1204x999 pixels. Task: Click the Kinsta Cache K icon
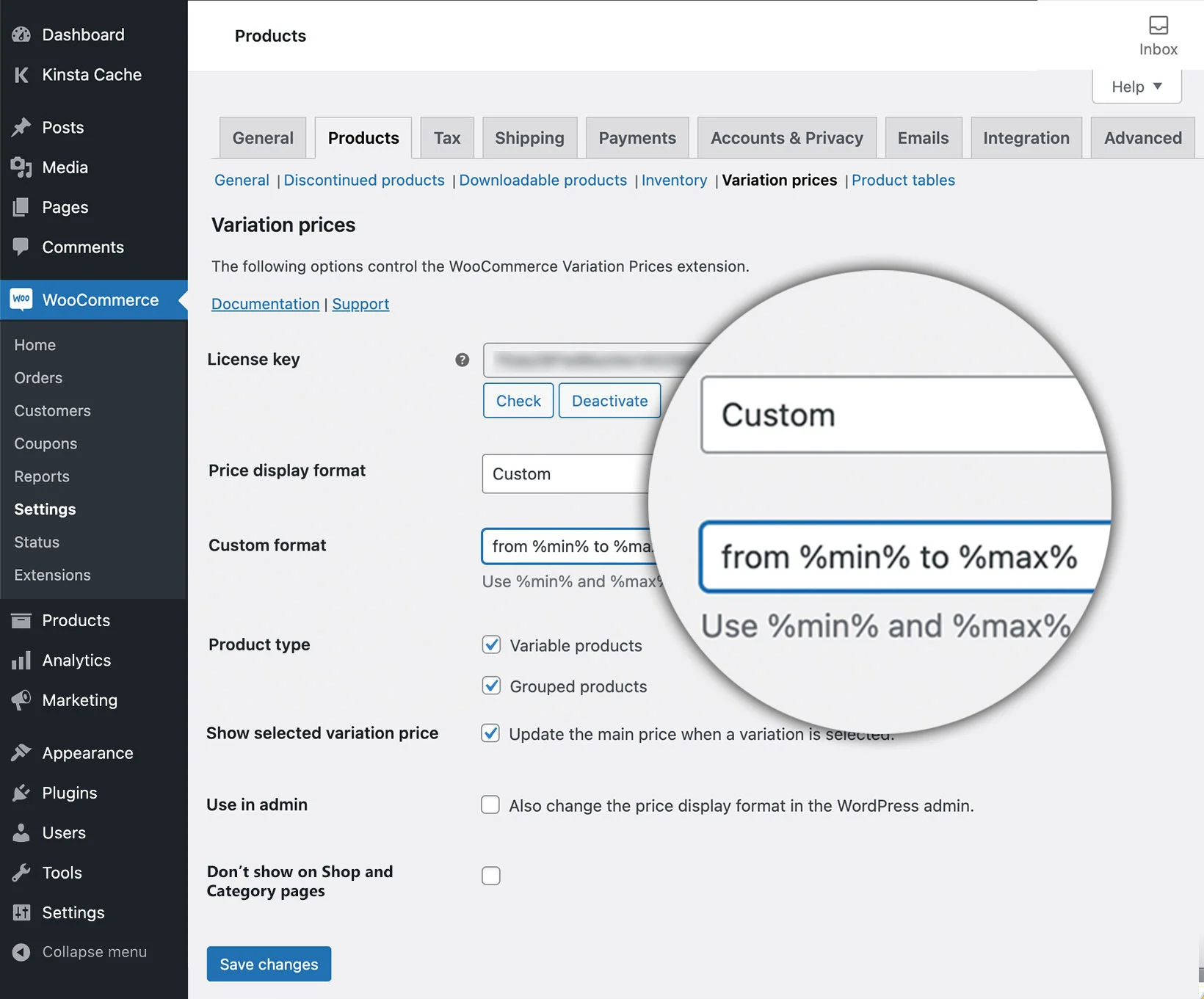tap(21, 75)
